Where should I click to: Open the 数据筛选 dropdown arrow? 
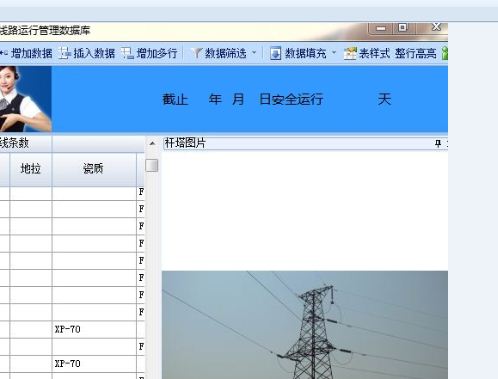(x=254, y=53)
